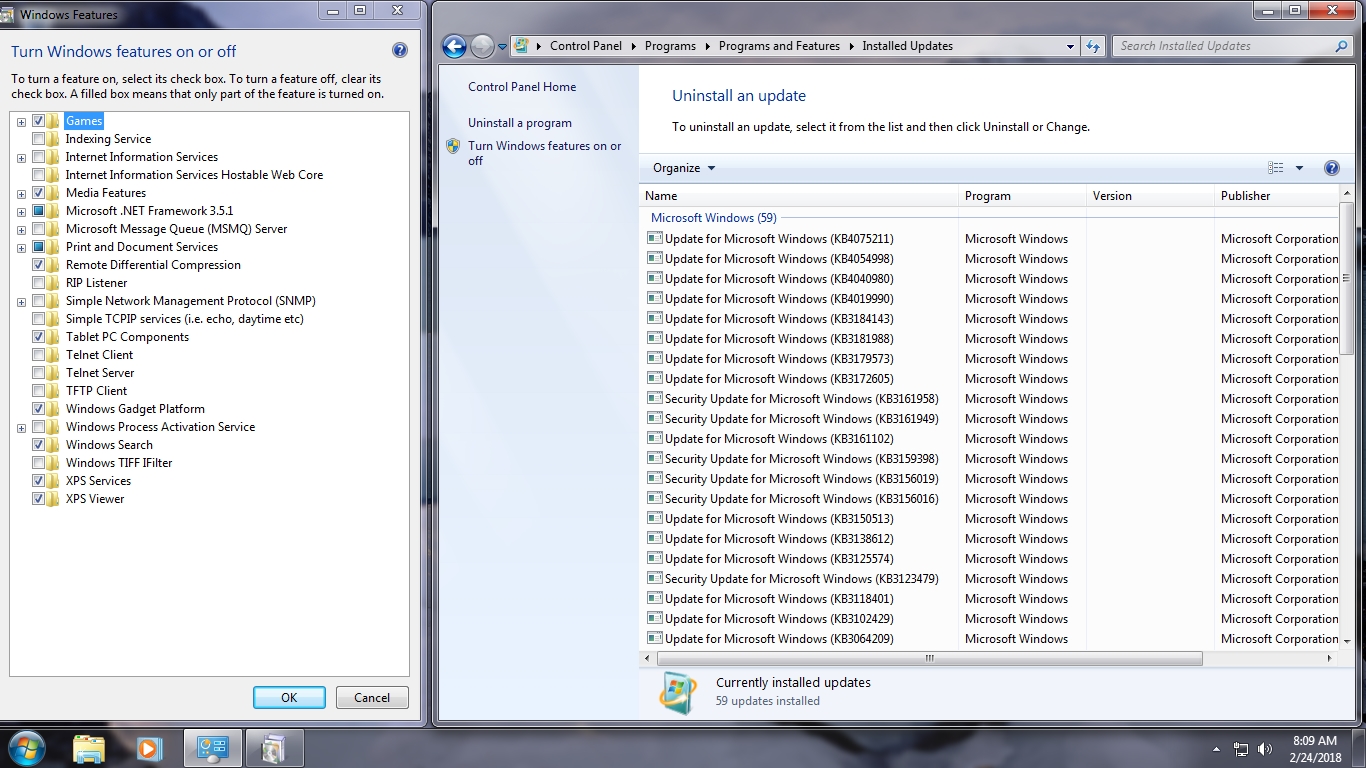Viewport: 1366px width, 768px height.
Task: Open the Start menu orb
Action: click(26, 748)
